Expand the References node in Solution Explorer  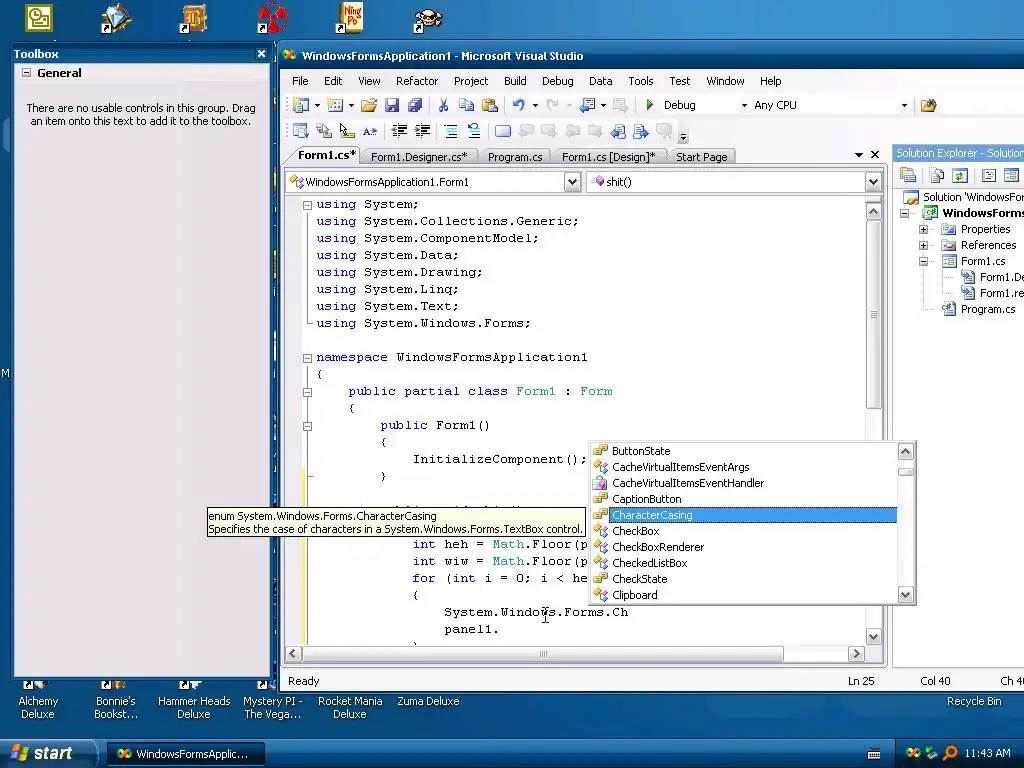tap(923, 246)
